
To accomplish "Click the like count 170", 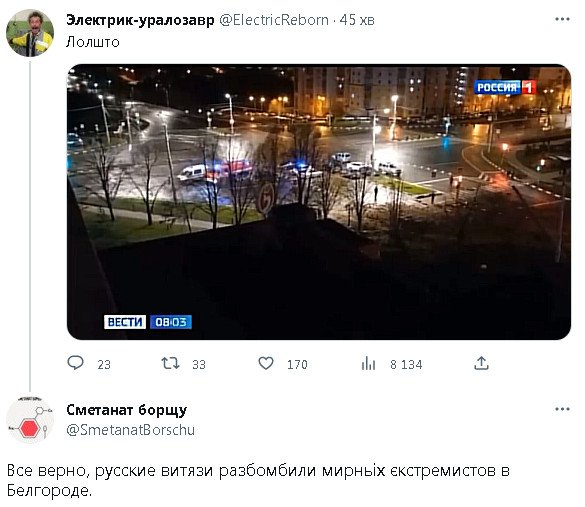I will [297, 364].
